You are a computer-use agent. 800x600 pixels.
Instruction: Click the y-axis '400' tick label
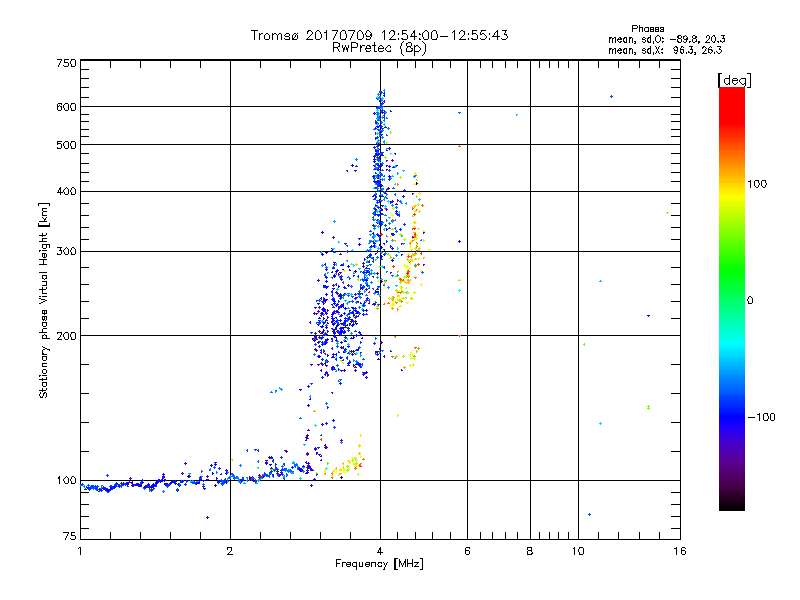coord(67,191)
